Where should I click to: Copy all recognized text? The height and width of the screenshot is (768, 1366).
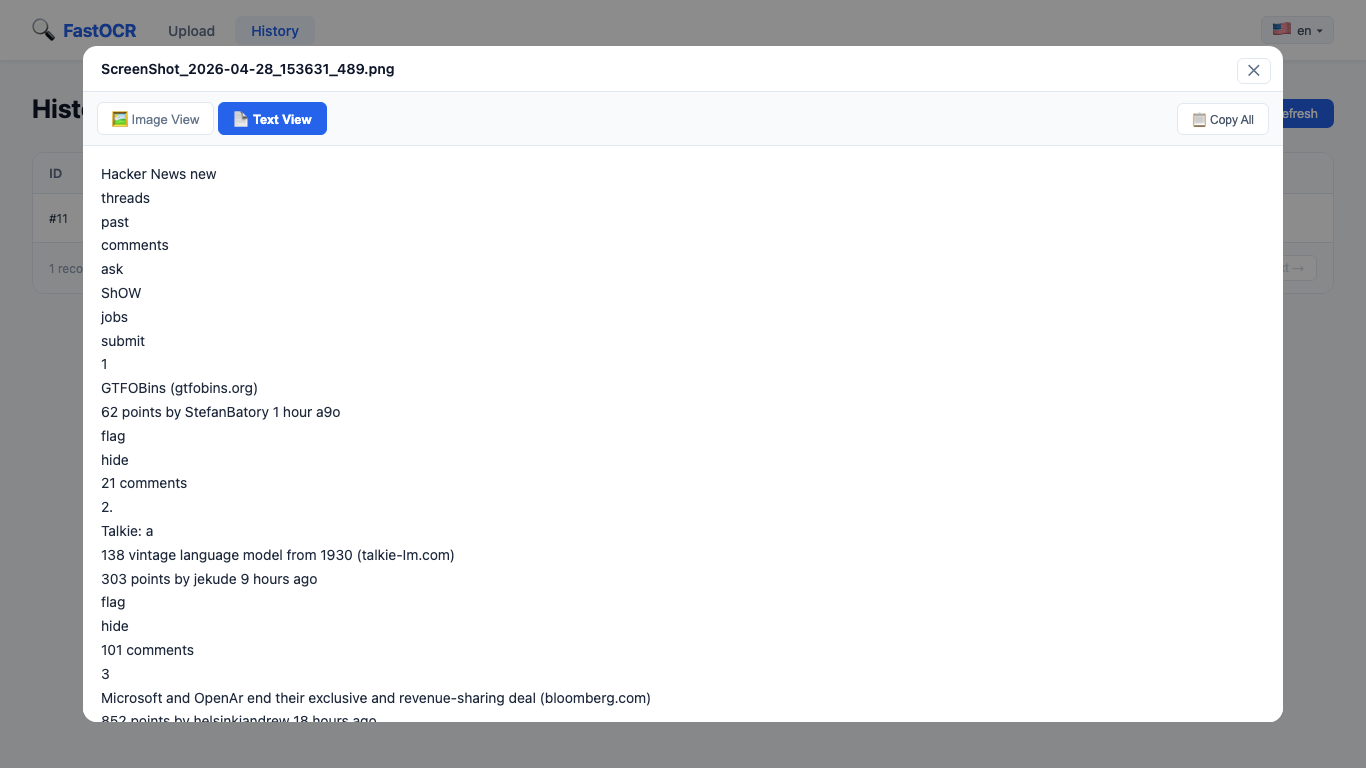[x=1223, y=119]
